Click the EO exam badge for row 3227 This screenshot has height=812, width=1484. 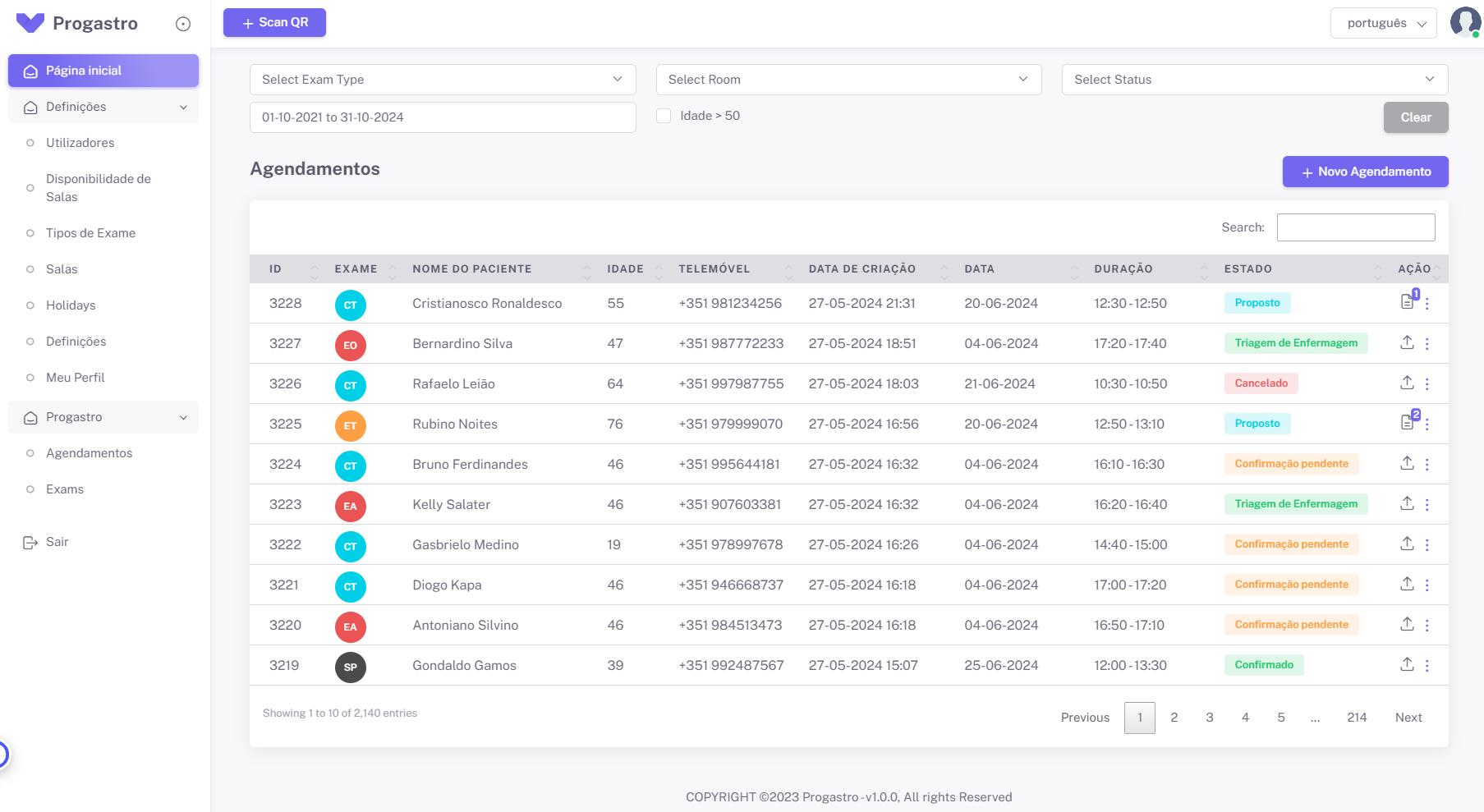(x=351, y=346)
